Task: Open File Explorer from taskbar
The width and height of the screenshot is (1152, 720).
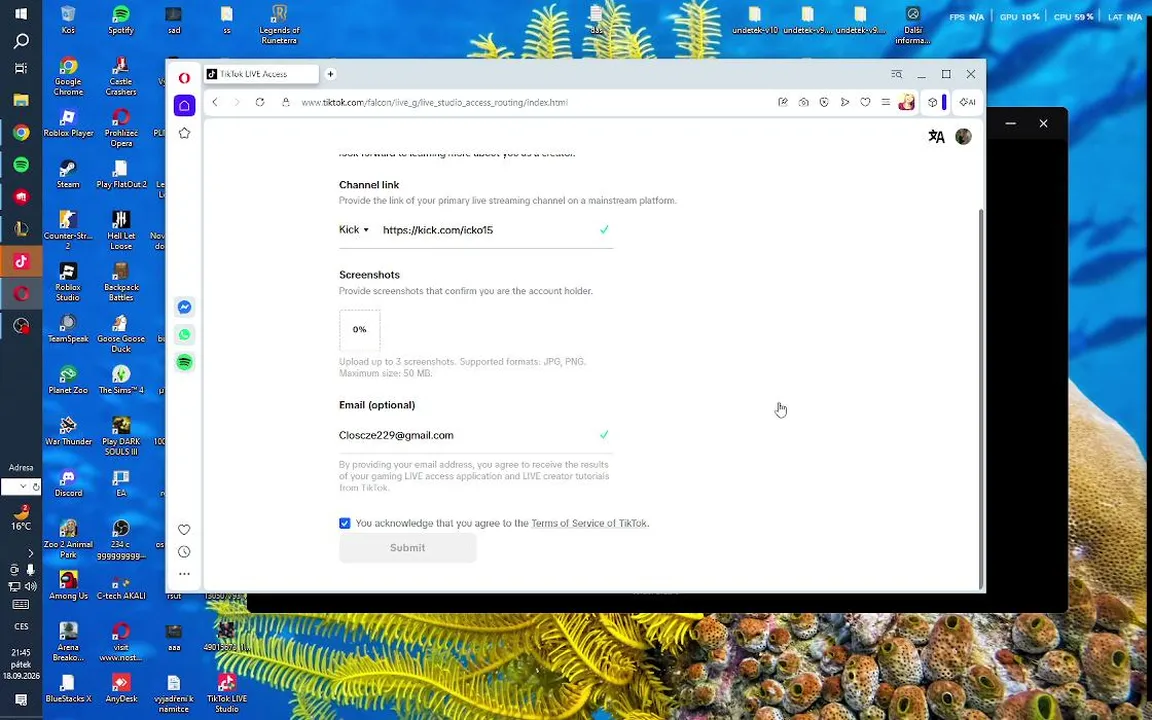Action: pos(21,100)
